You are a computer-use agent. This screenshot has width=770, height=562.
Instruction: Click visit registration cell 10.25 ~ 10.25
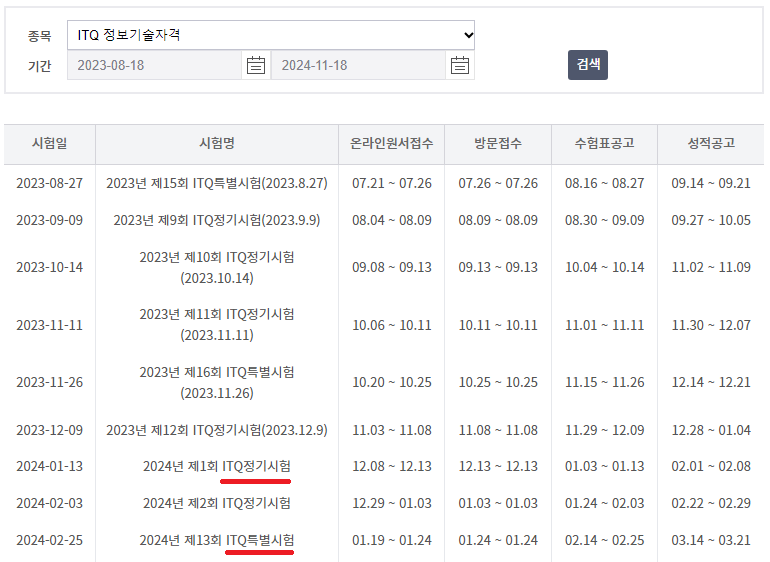pyautogui.click(x=498, y=382)
